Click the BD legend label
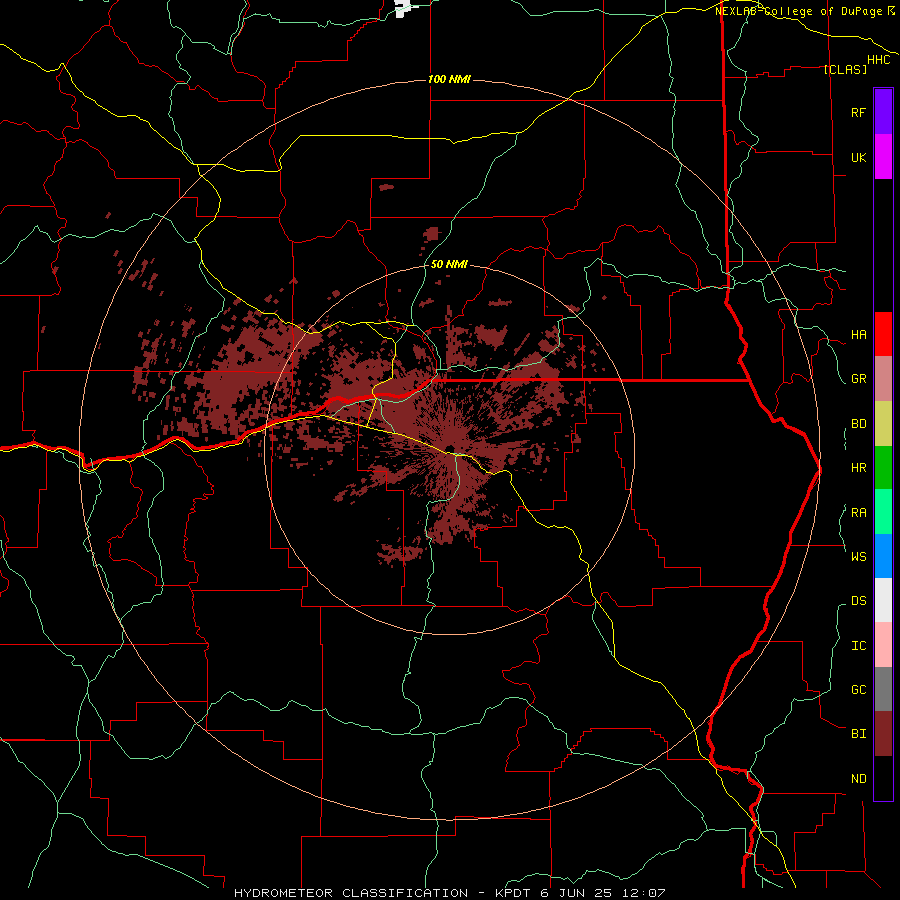 [858, 424]
